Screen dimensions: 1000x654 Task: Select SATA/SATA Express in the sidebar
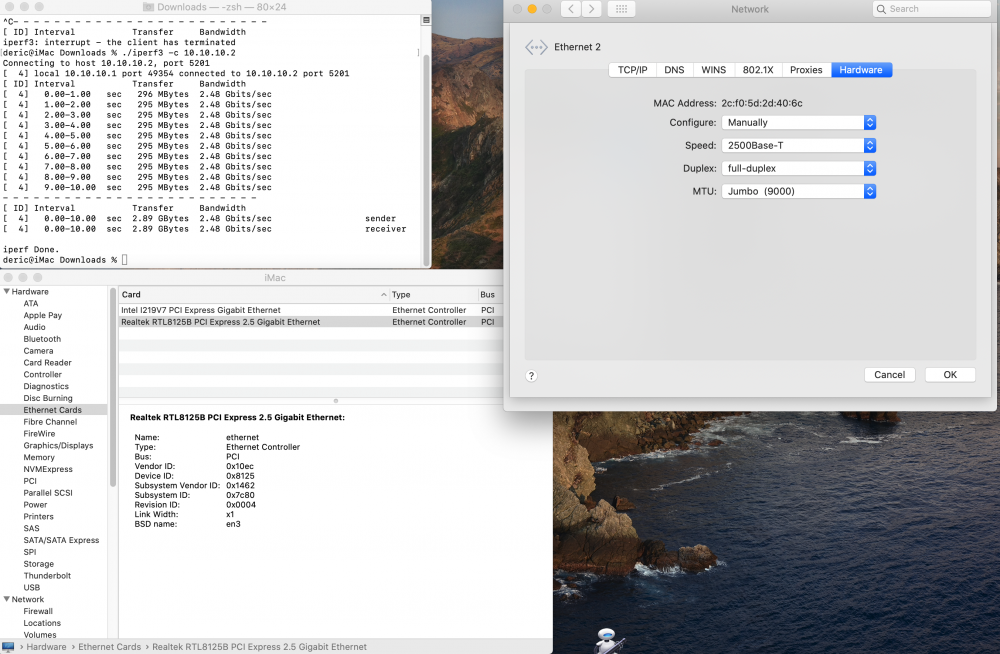pyautogui.click(x=61, y=540)
